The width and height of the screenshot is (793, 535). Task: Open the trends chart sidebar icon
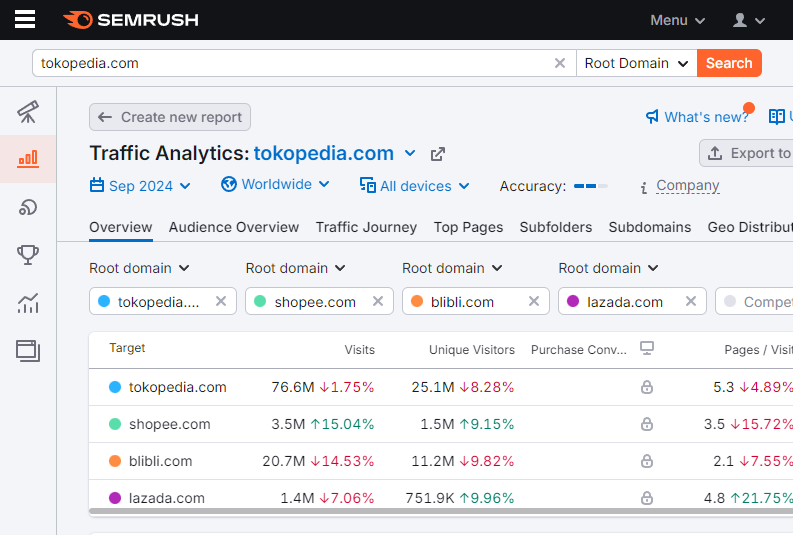28,303
